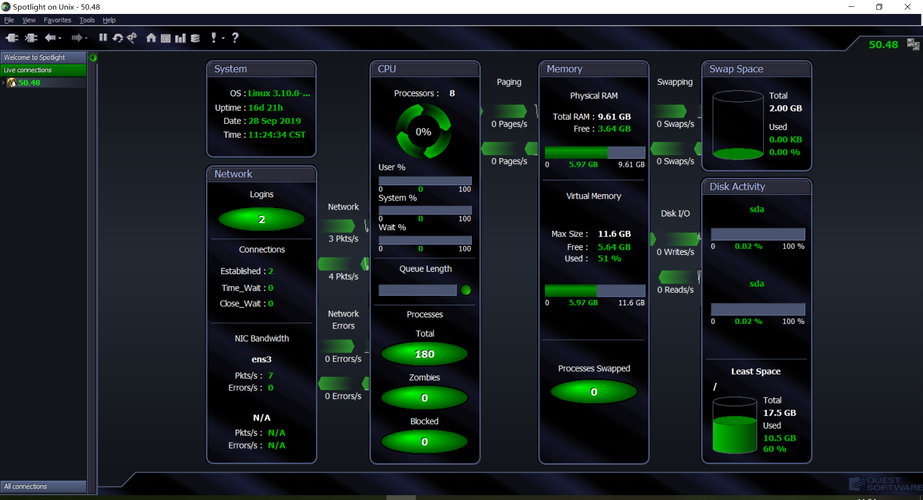Click the connection computers icon at top right
This screenshot has height=500, width=923.
tap(912, 44)
